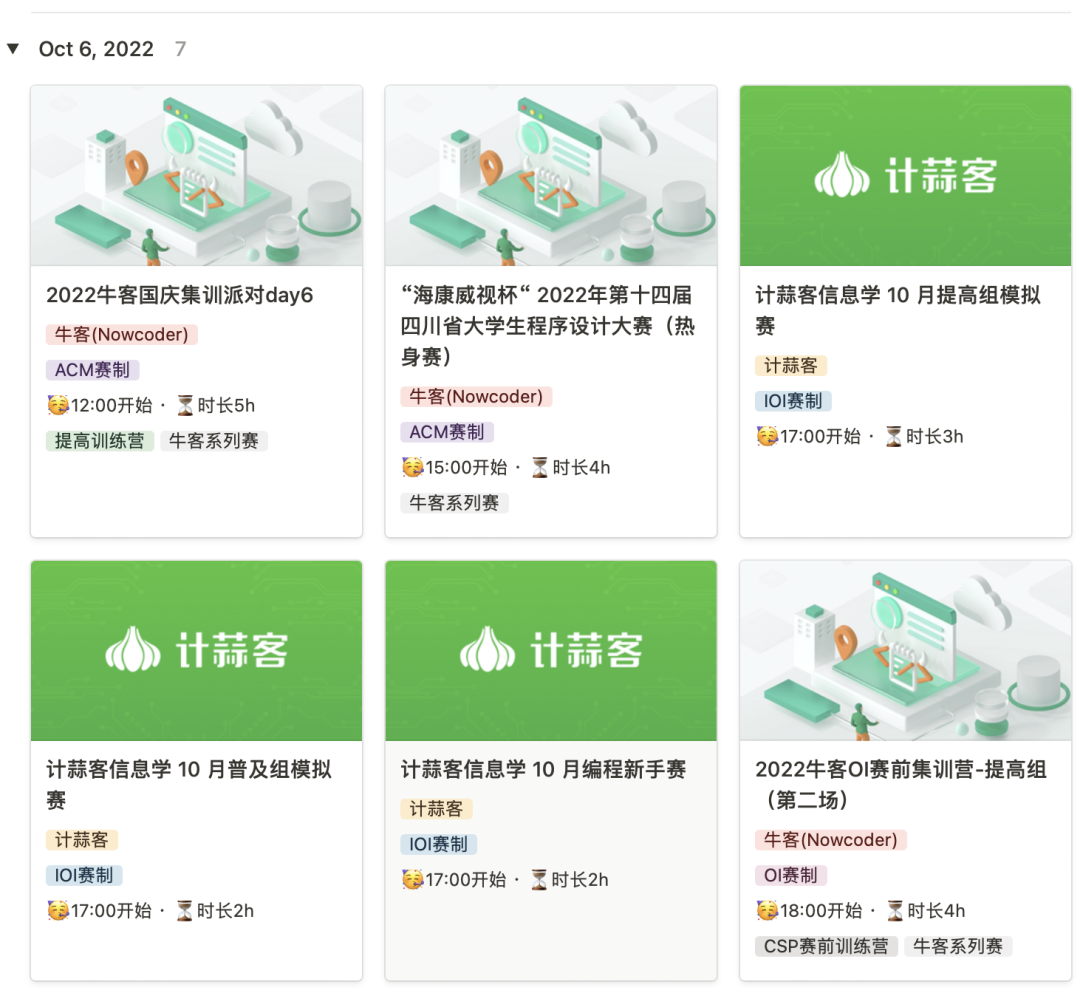Open 计蒜客 10月编程新手赛 cover image
The image size is (1080, 993).
pyautogui.click(x=551, y=651)
